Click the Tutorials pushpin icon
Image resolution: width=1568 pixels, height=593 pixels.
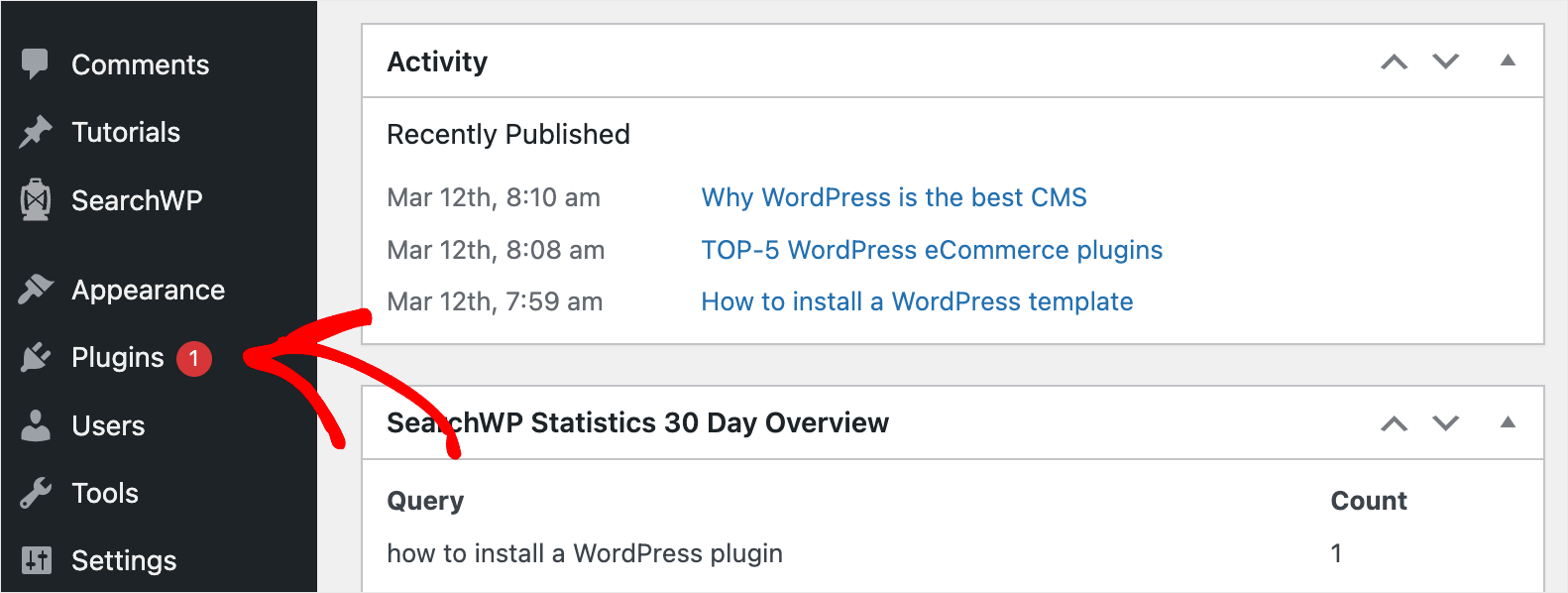click(x=35, y=132)
